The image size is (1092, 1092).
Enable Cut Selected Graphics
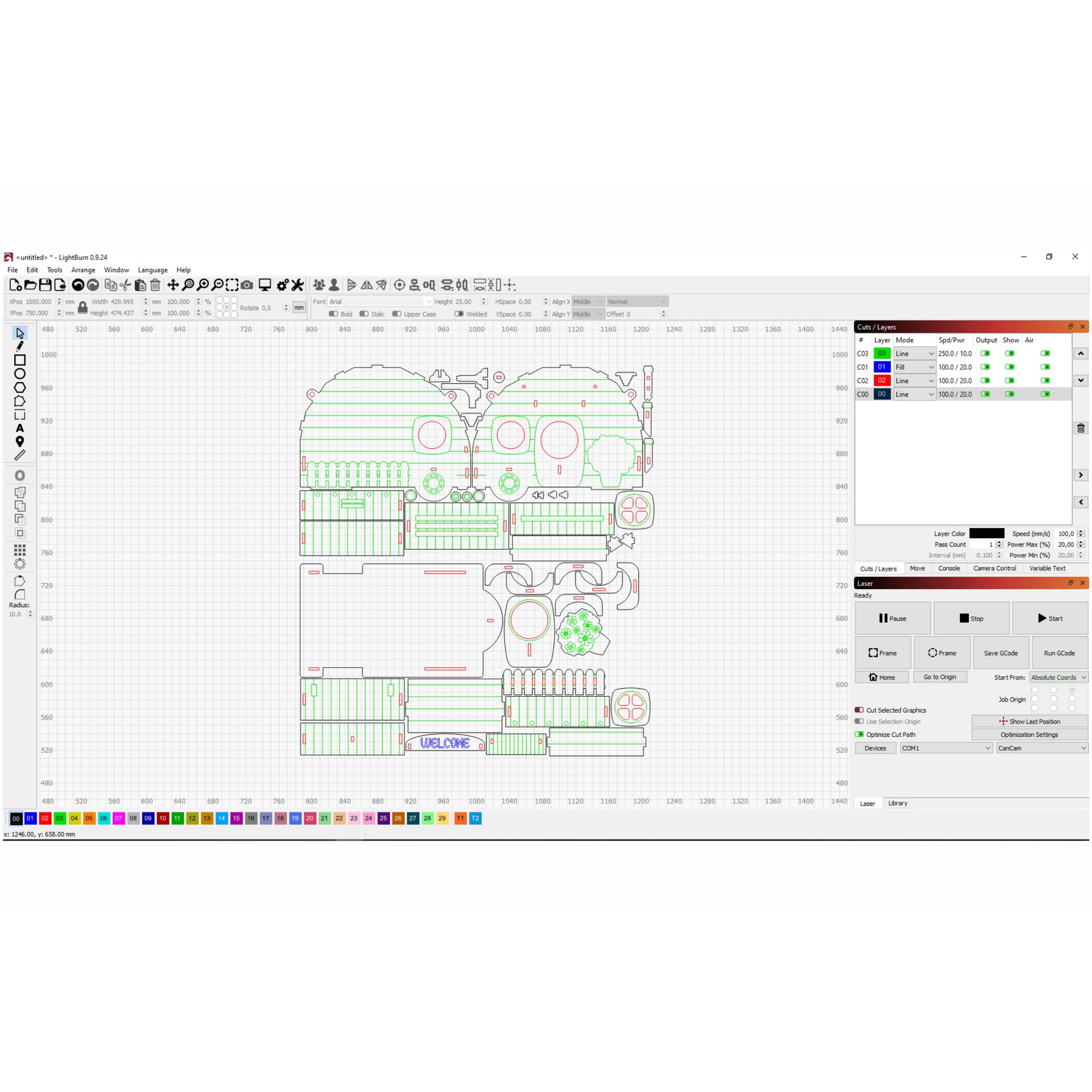click(x=859, y=710)
